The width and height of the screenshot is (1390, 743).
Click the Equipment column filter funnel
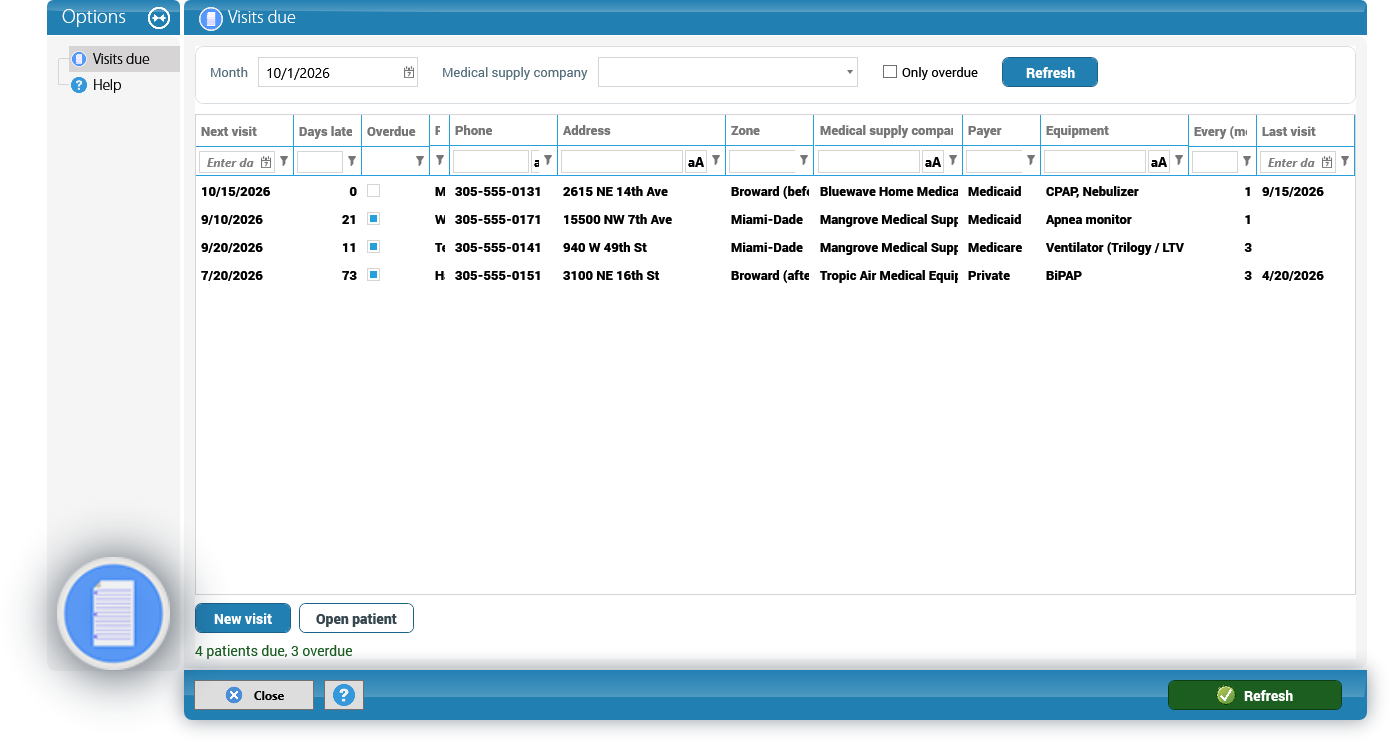click(1179, 161)
